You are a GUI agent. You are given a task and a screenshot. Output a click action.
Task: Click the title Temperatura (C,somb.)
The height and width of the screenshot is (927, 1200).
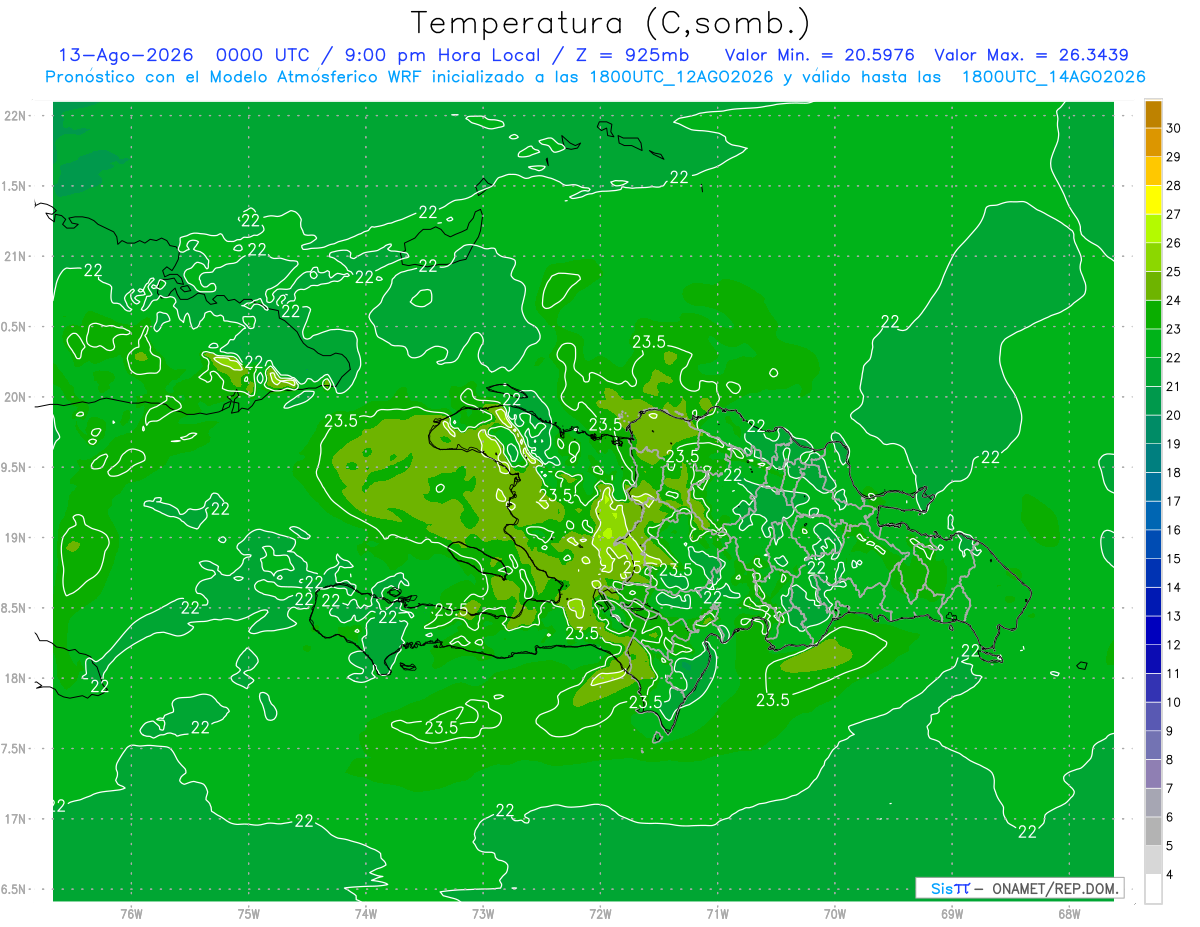coord(612,24)
